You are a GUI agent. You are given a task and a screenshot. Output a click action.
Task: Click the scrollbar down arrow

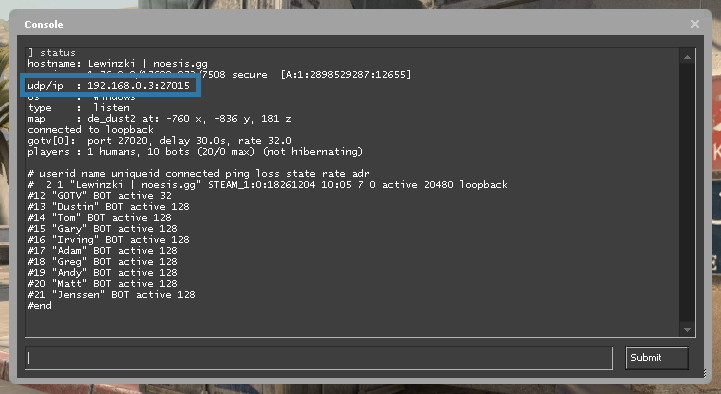point(687,330)
